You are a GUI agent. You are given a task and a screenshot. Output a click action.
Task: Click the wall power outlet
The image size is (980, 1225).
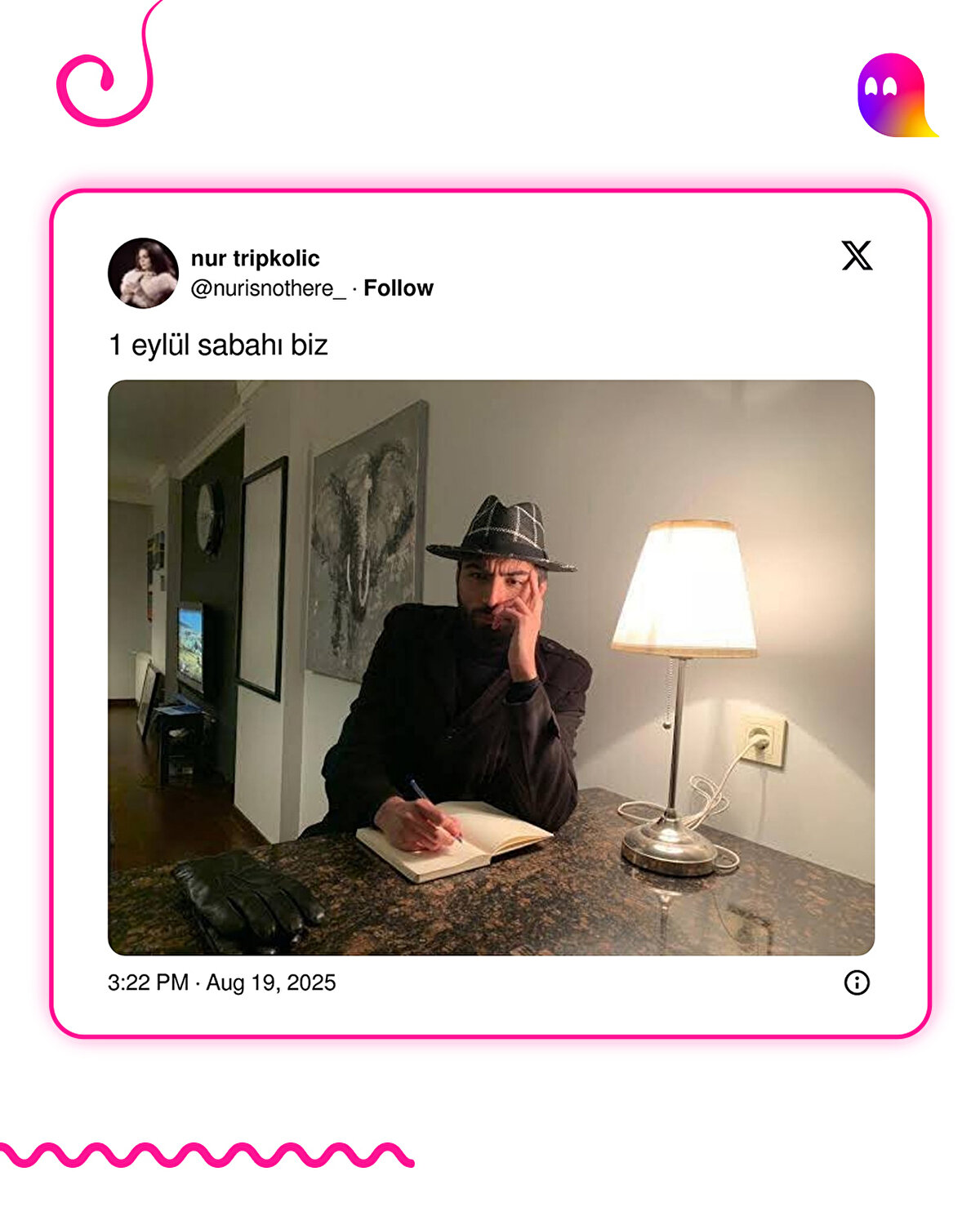pos(763,741)
